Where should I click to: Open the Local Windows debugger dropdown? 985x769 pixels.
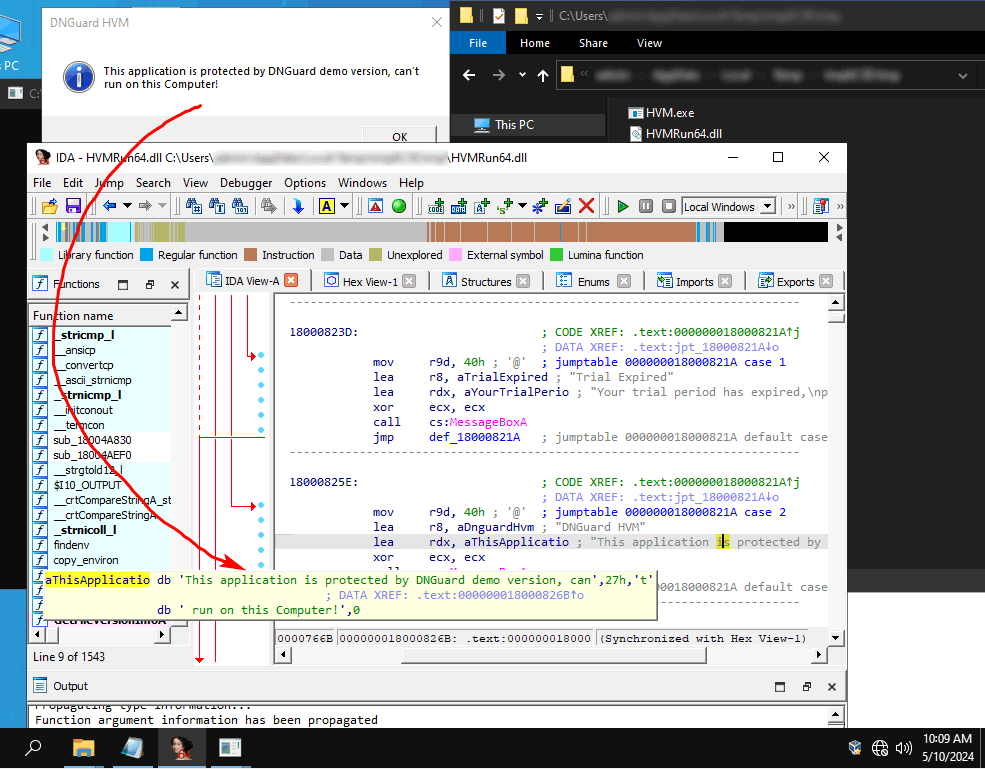coord(768,207)
